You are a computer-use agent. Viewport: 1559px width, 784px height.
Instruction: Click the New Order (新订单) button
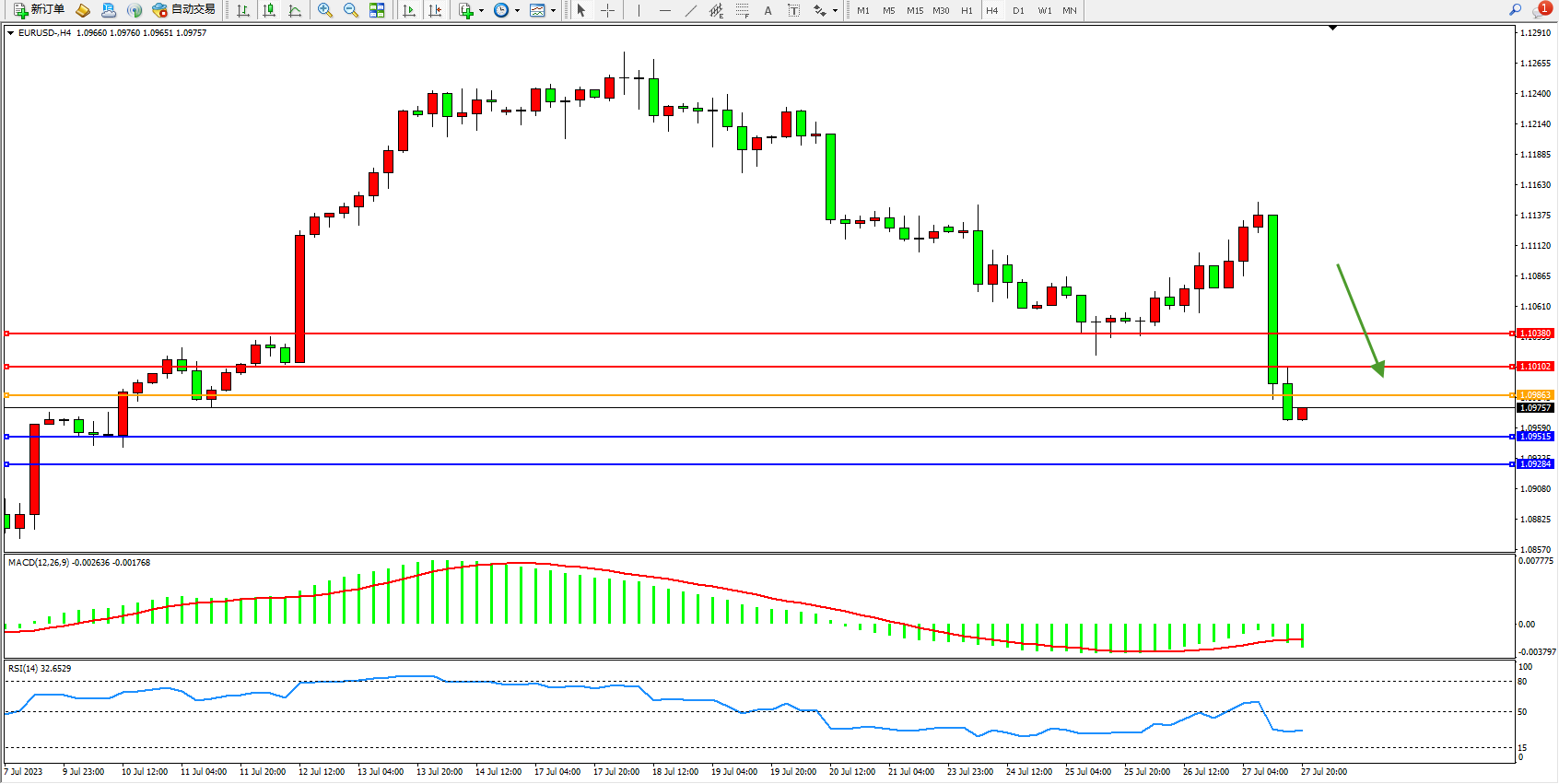tap(39, 10)
